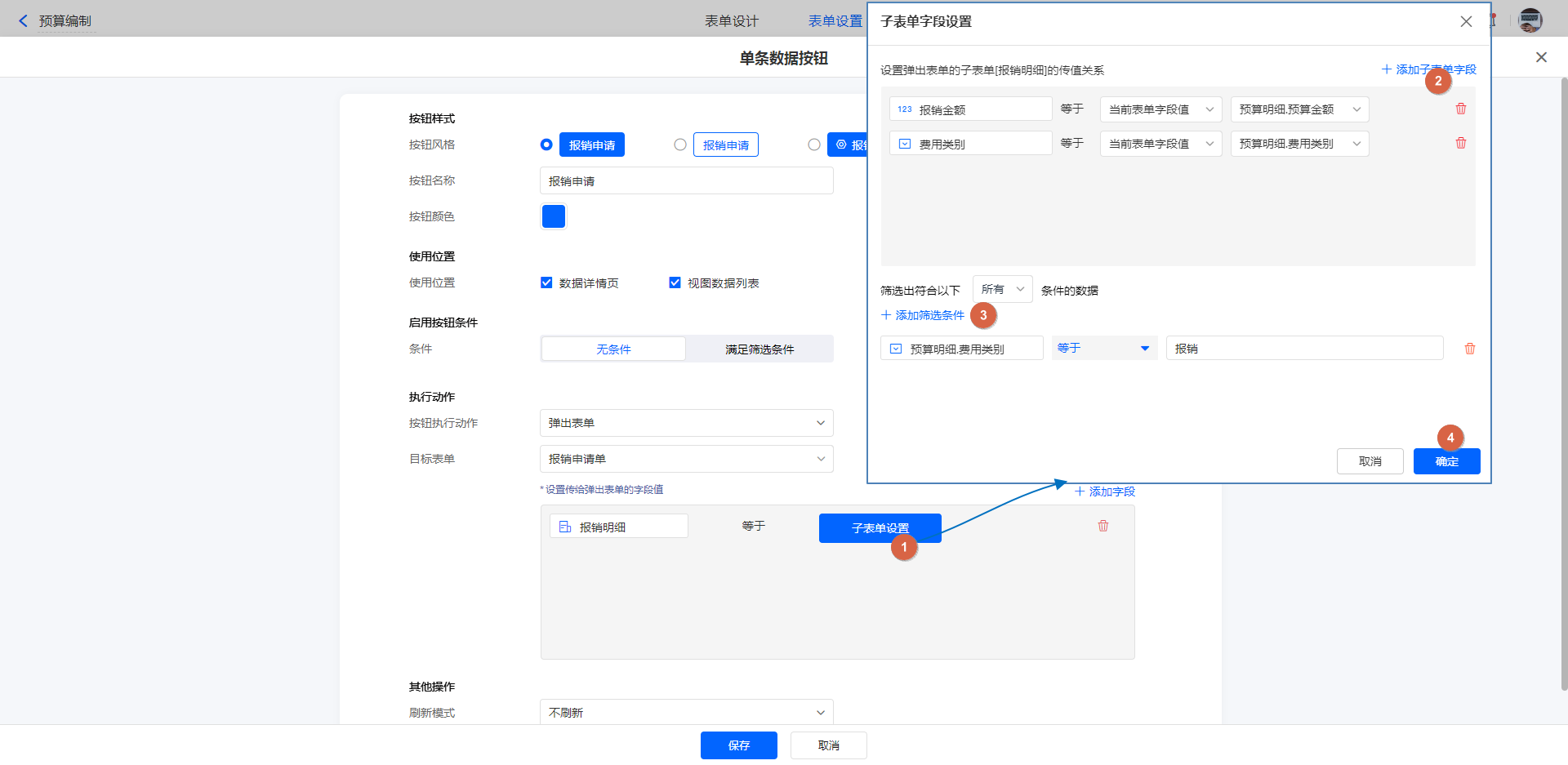The width and height of the screenshot is (1568, 765).
Task: Select the 满足筛选条件 option tab
Action: [759, 349]
